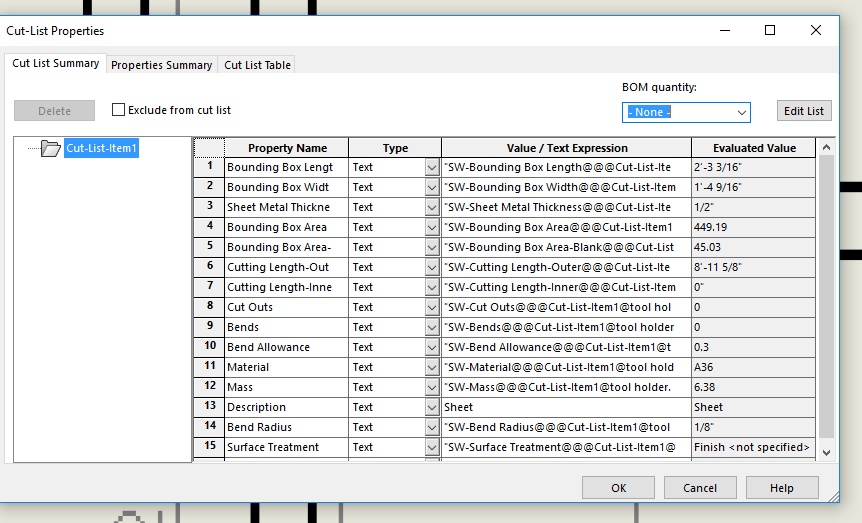Click the folder icon beside Cut-List-Item1
This screenshot has width=862, height=523.
tap(51, 148)
